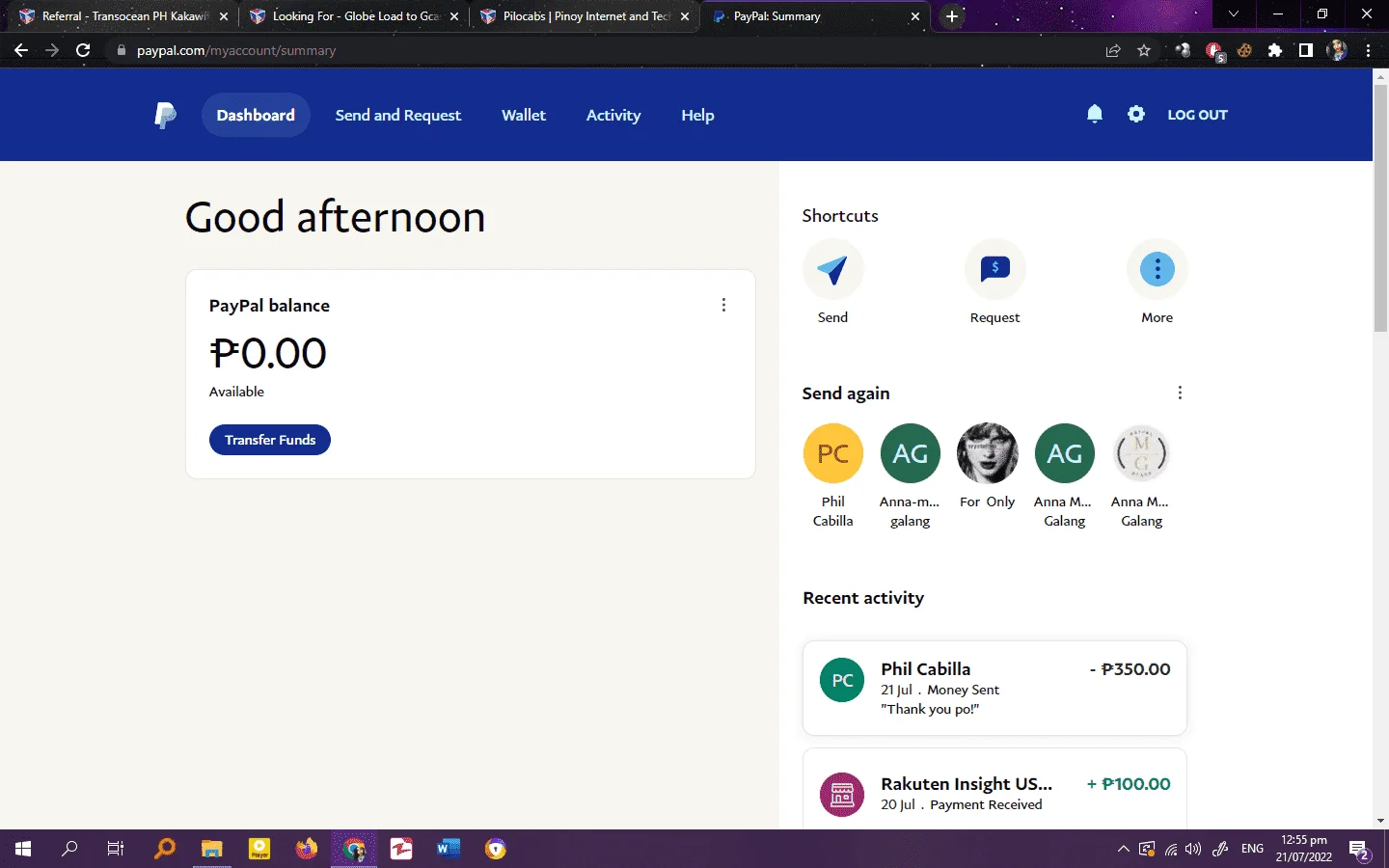Click the Request label under Shortcuts
The image size is (1389, 868).
pyautogui.click(x=994, y=317)
